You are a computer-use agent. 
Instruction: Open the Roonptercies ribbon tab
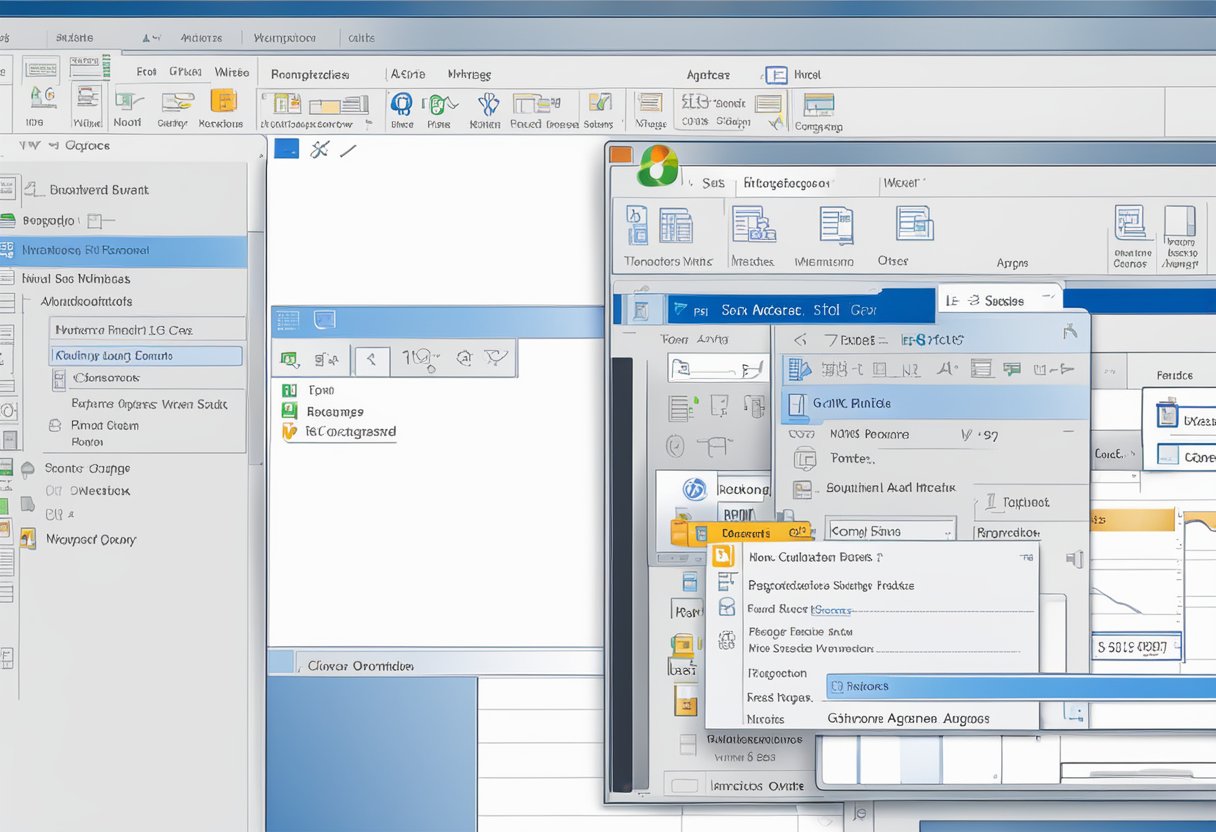coord(310,74)
